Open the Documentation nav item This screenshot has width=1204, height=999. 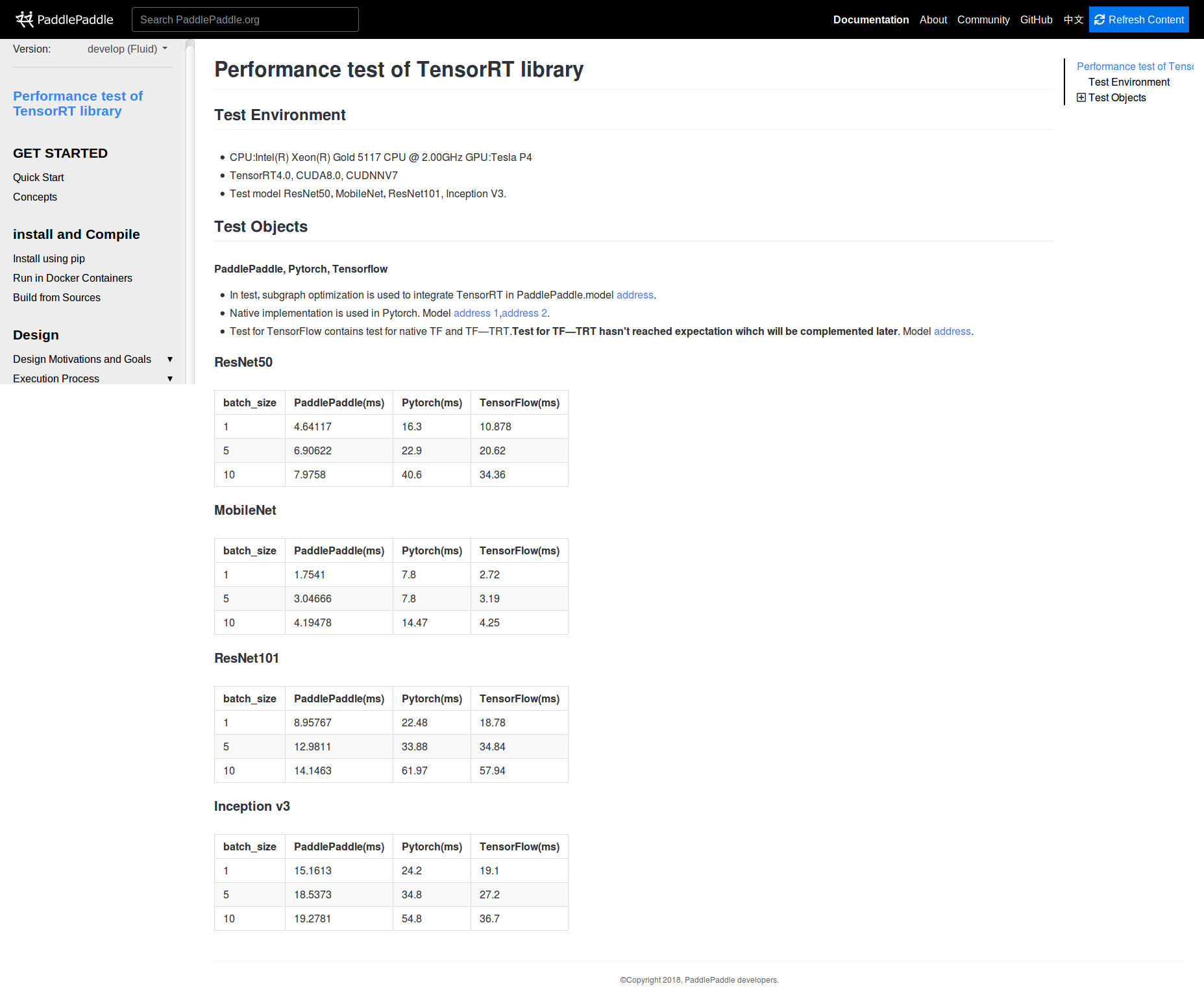[871, 19]
